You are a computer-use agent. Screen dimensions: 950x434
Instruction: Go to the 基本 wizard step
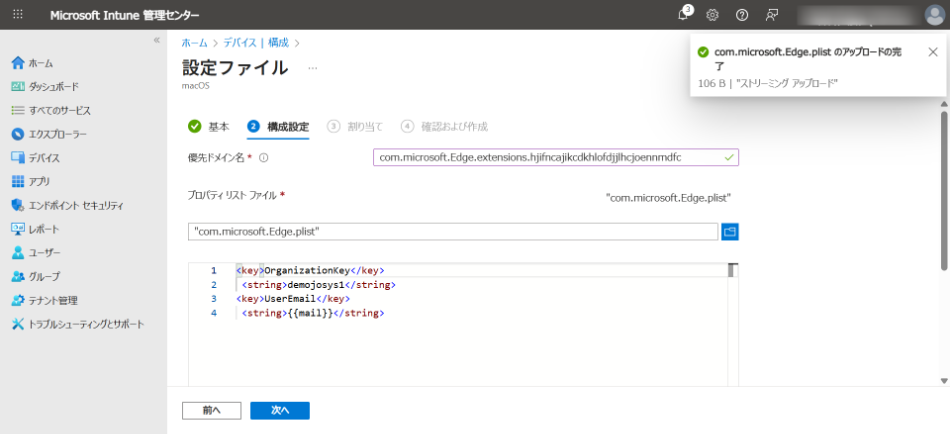point(208,127)
